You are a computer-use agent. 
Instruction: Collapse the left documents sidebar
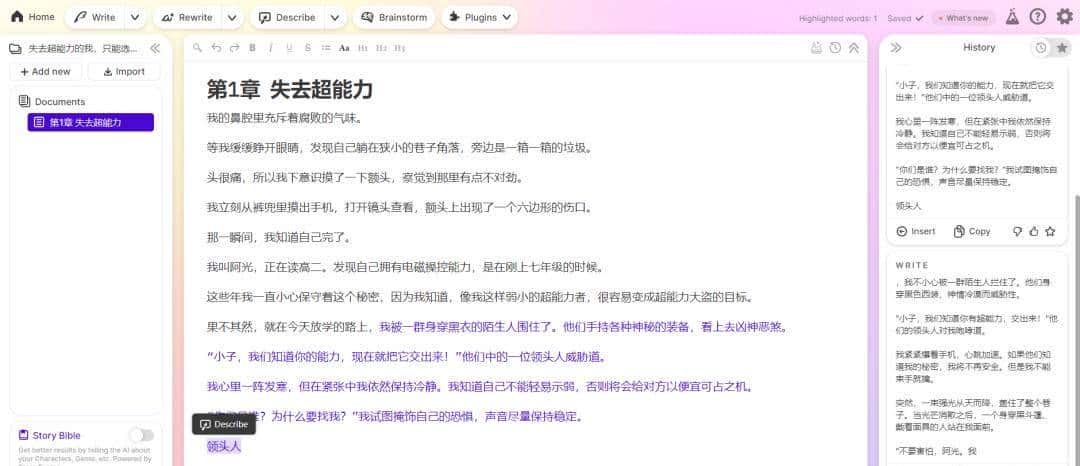click(155, 48)
